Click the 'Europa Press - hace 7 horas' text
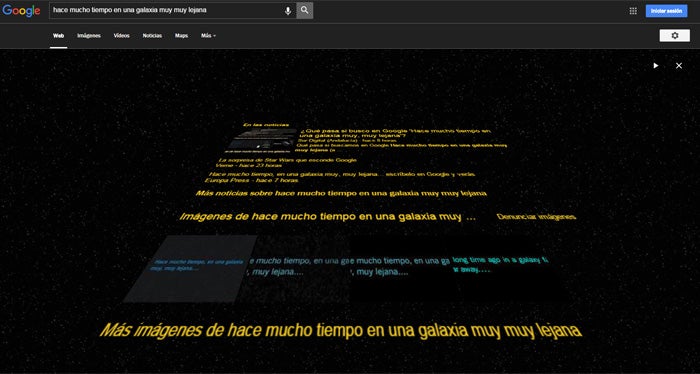Viewport: 700px width, 374px height. 251,180
